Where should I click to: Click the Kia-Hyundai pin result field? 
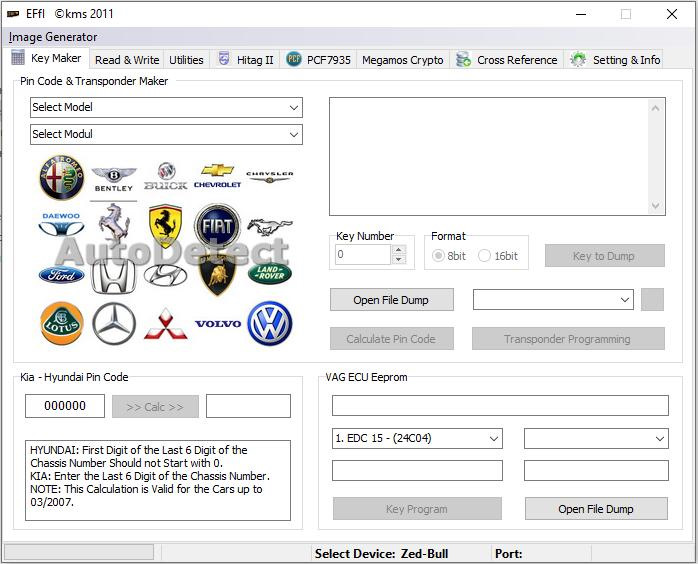tap(248, 406)
